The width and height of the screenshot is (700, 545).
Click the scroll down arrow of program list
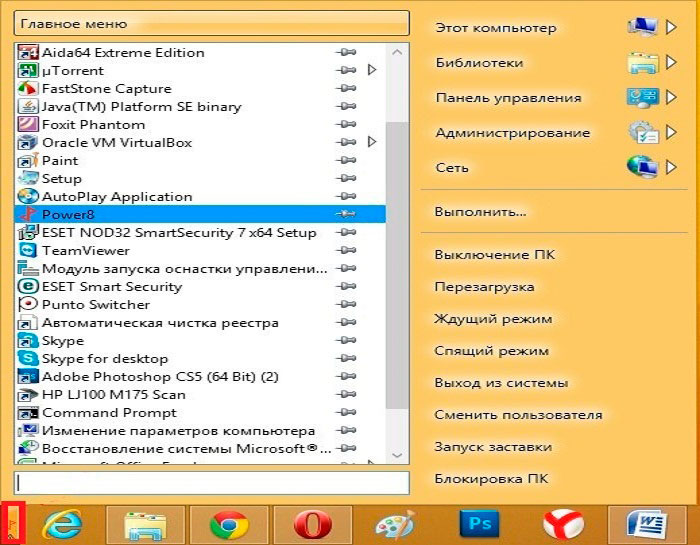[397, 455]
